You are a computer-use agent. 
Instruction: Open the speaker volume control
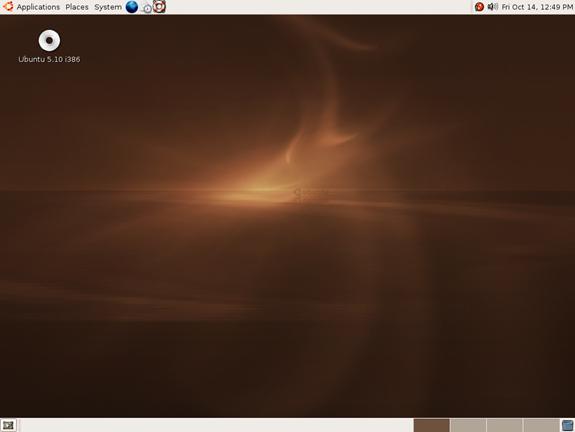492,7
